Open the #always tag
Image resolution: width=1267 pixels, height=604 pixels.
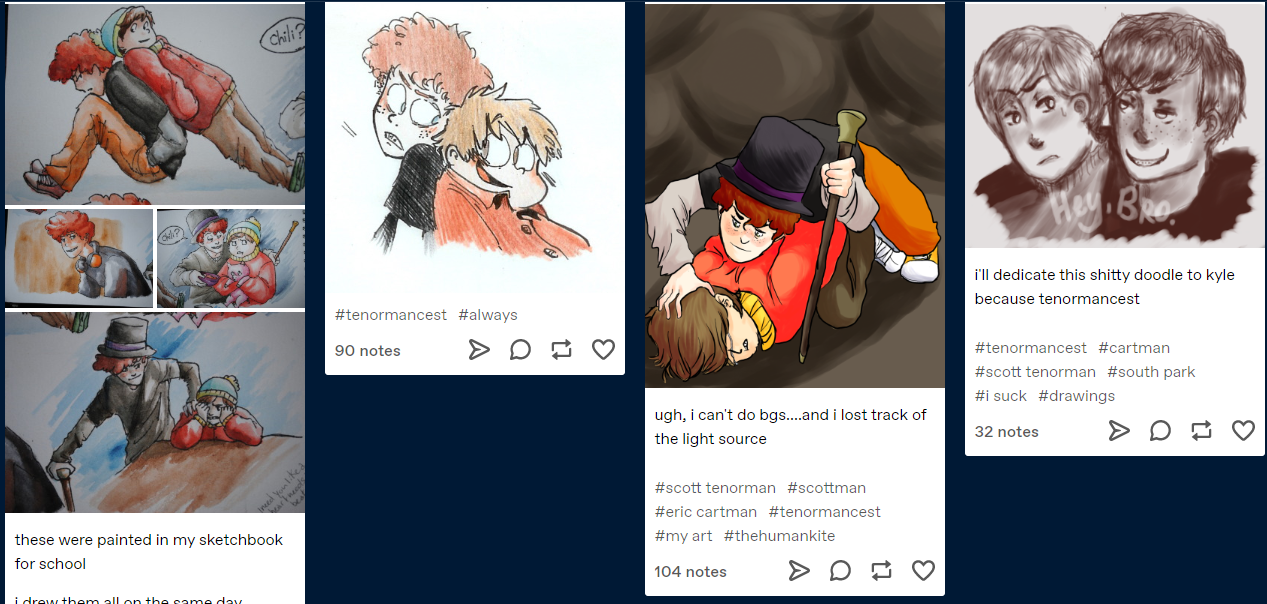pos(488,315)
